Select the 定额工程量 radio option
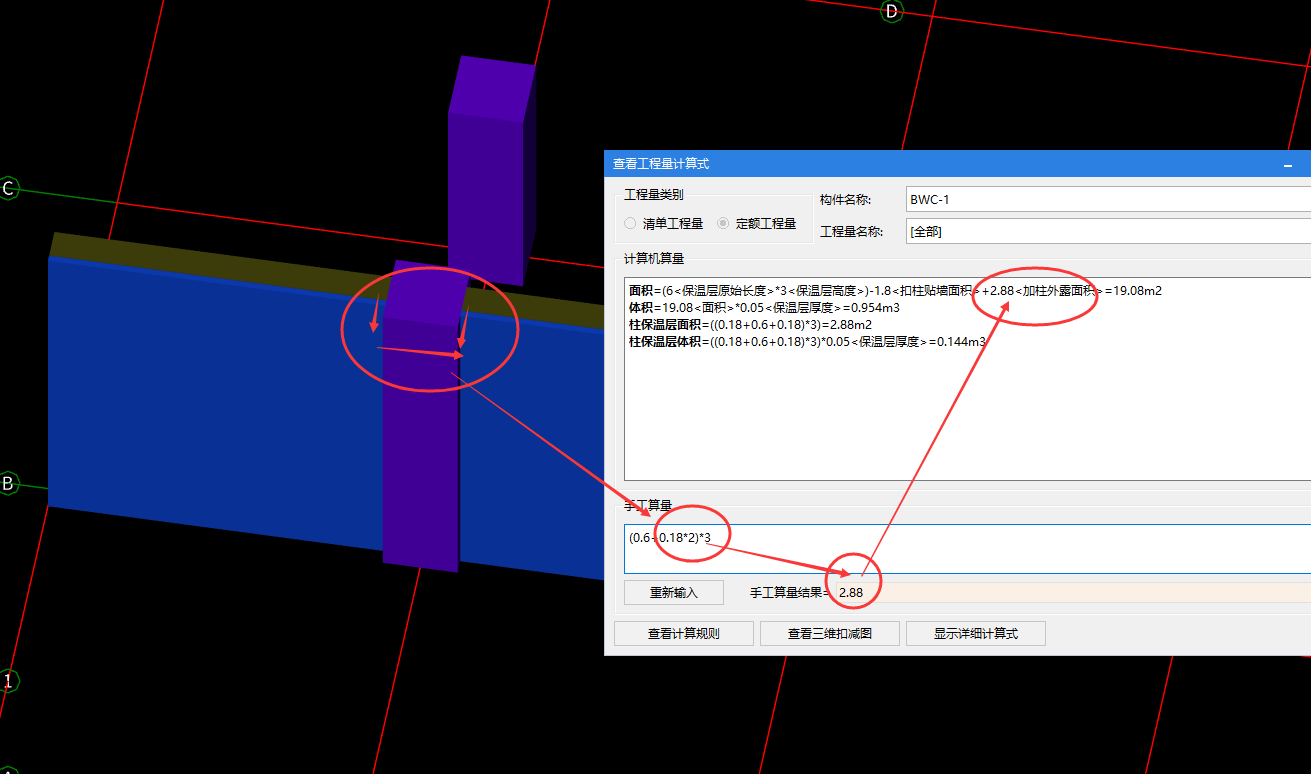The image size is (1311, 774). click(x=757, y=224)
